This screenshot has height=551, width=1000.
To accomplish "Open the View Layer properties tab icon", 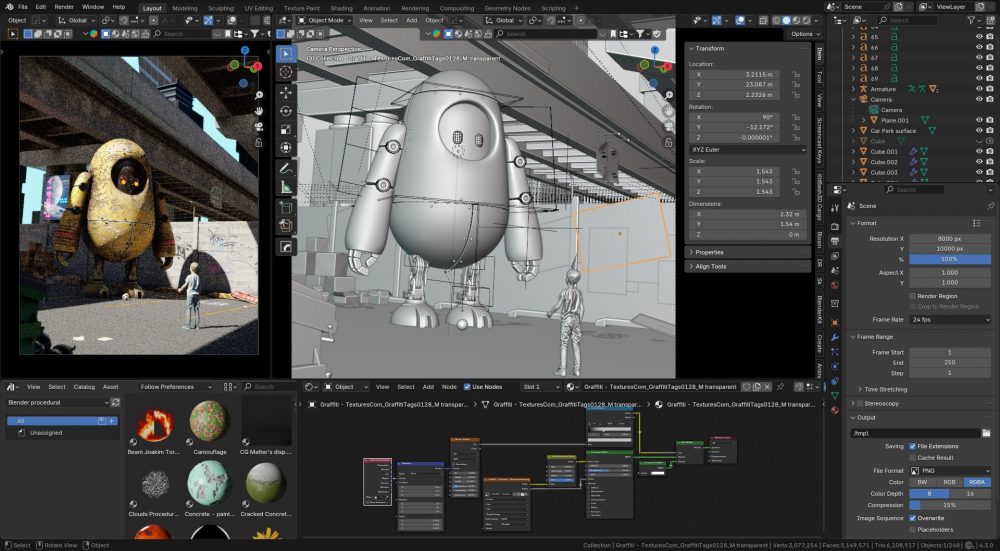I will tap(835, 257).
